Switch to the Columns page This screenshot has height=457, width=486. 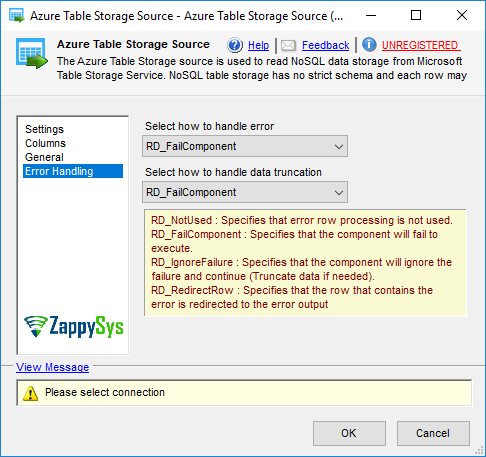click(45, 143)
